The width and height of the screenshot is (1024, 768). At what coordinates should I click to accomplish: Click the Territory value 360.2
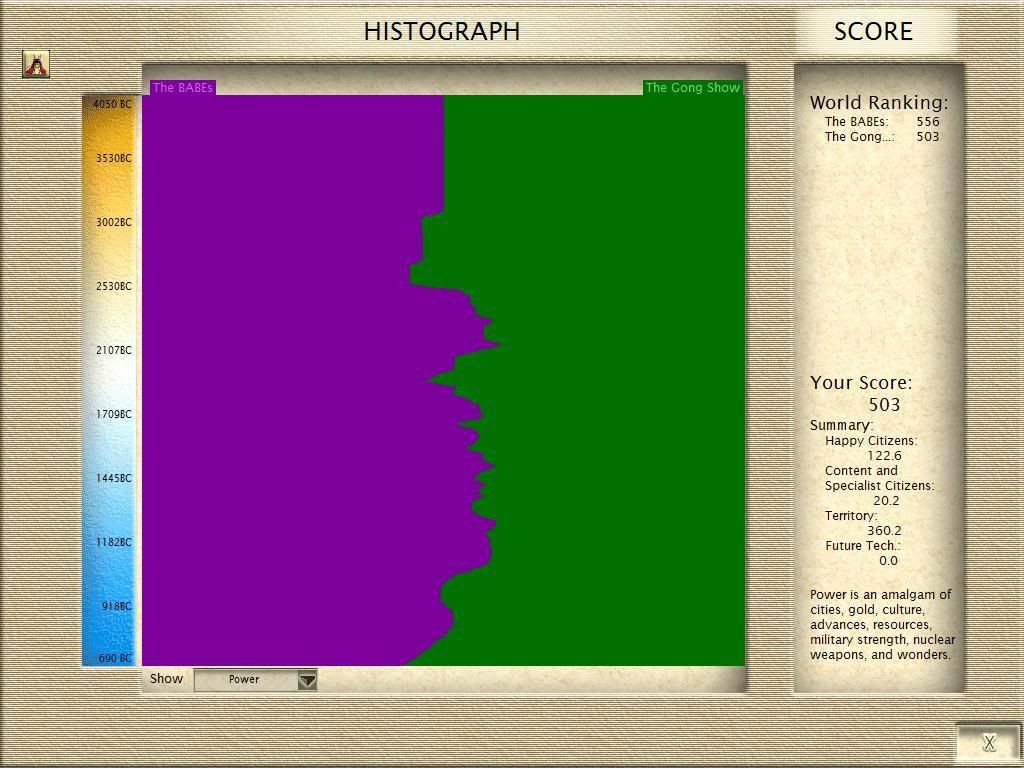[884, 531]
